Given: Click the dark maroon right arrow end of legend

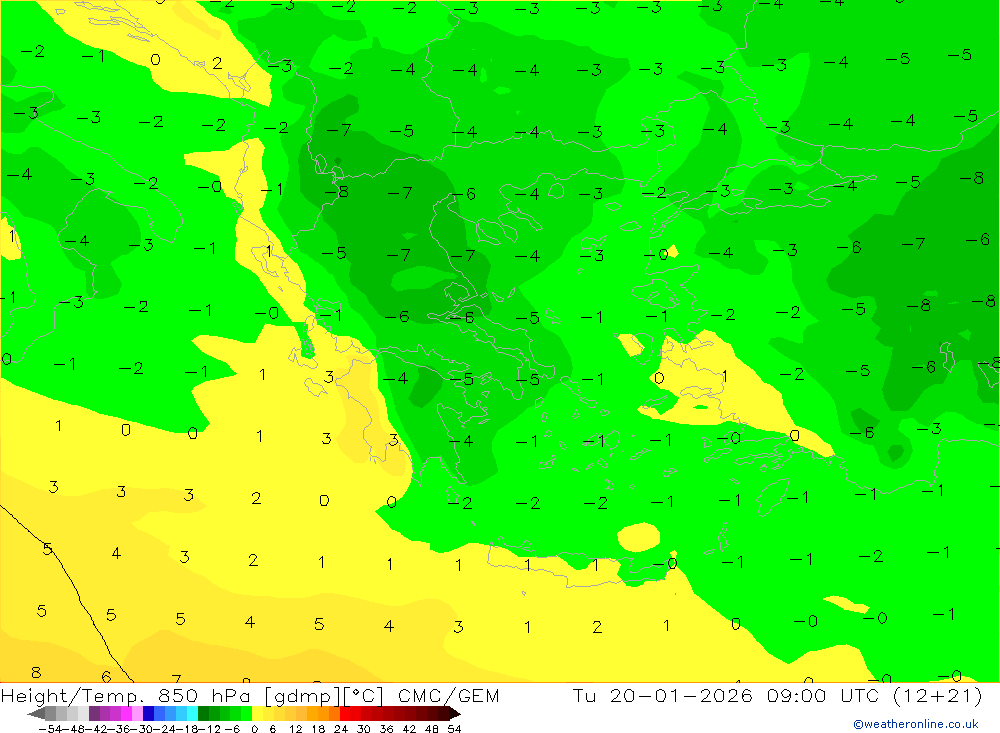Looking at the screenshot, I should (x=455, y=714).
